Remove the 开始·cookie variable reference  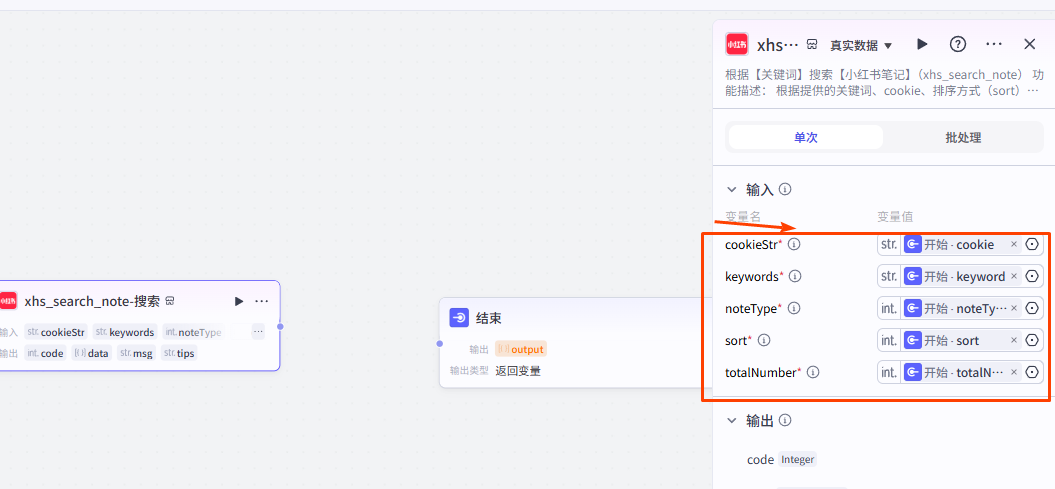pyautogui.click(x=1013, y=244)
